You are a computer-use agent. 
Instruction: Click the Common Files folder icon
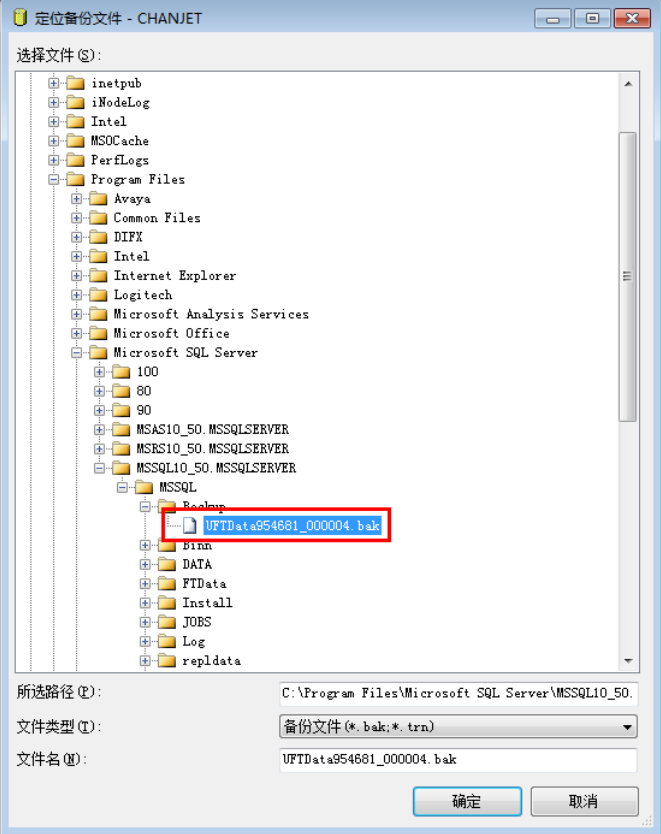point(98,218)
